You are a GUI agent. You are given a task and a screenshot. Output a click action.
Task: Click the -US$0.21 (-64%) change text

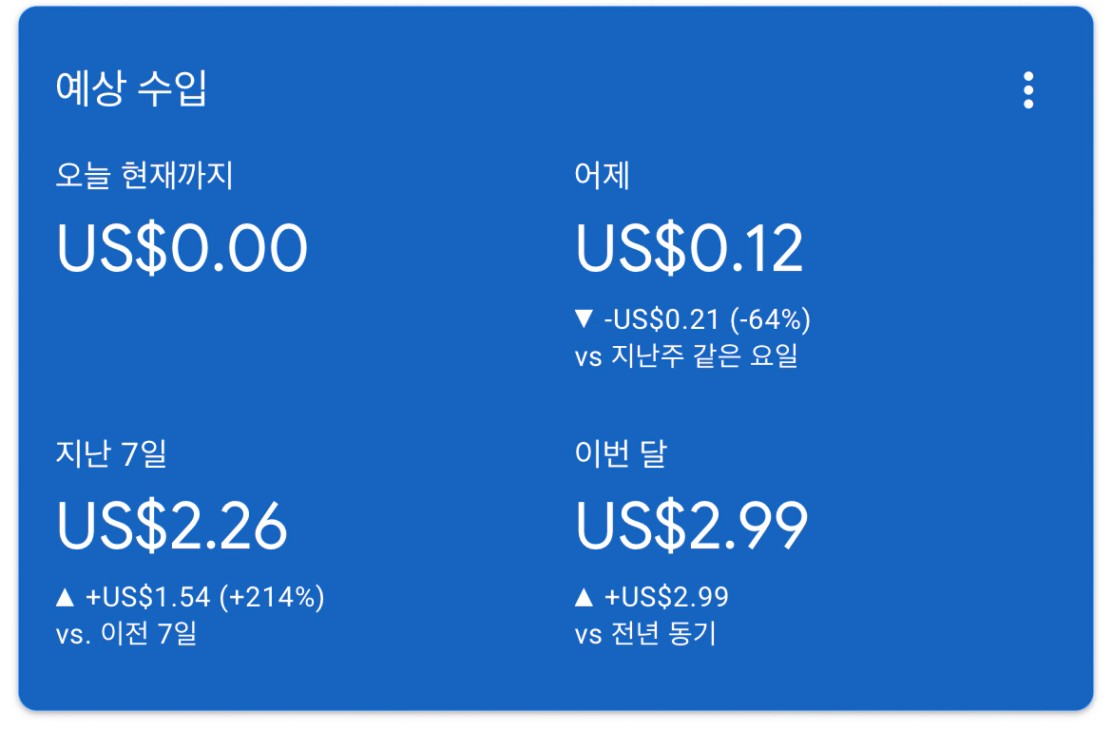pos(707,320)
